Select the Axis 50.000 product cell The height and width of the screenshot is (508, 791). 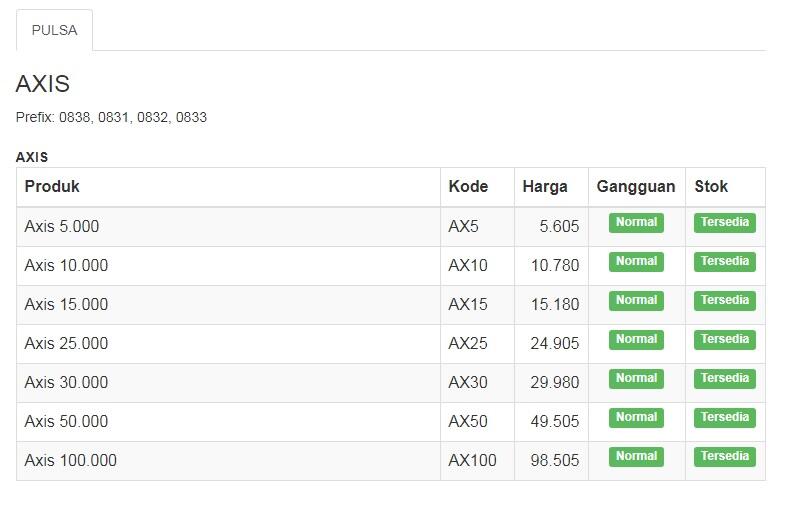pyautogui.click(x=229, y=422)
